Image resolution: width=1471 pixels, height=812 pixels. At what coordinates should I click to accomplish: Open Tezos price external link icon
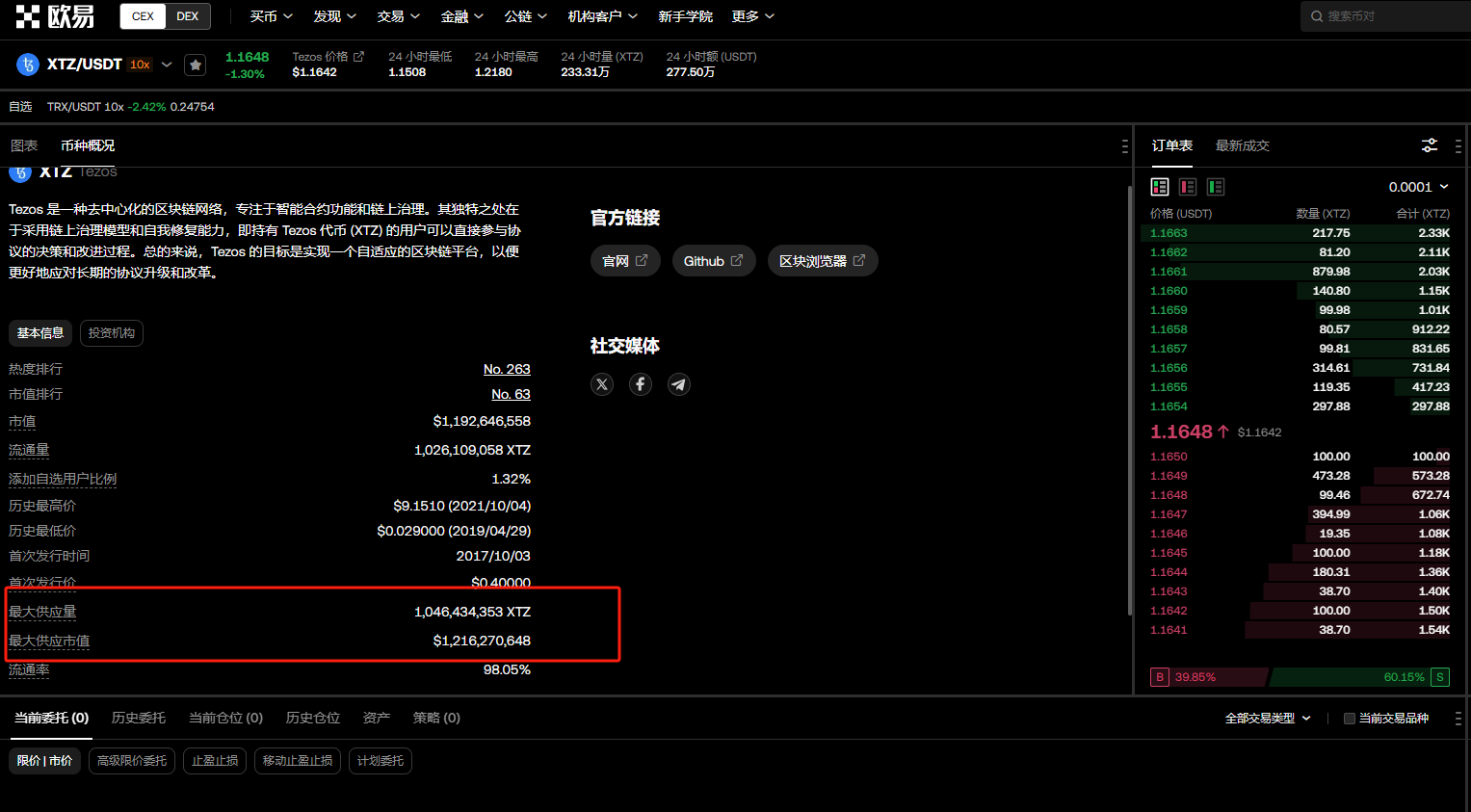[x=358, y=57]
